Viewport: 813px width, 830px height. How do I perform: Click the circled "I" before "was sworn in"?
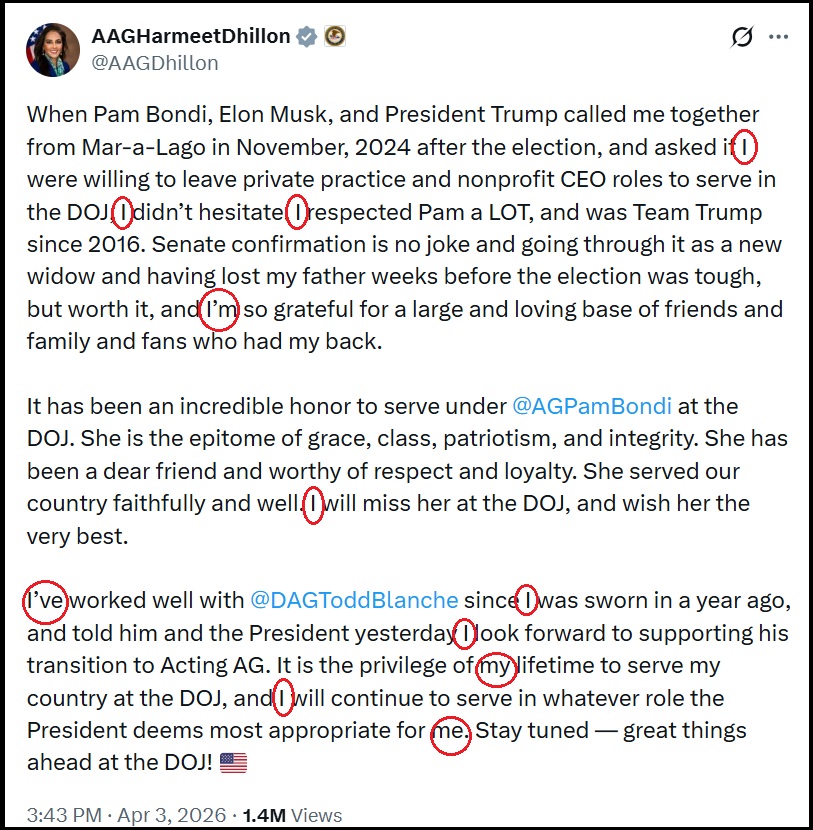coord(526,601)
